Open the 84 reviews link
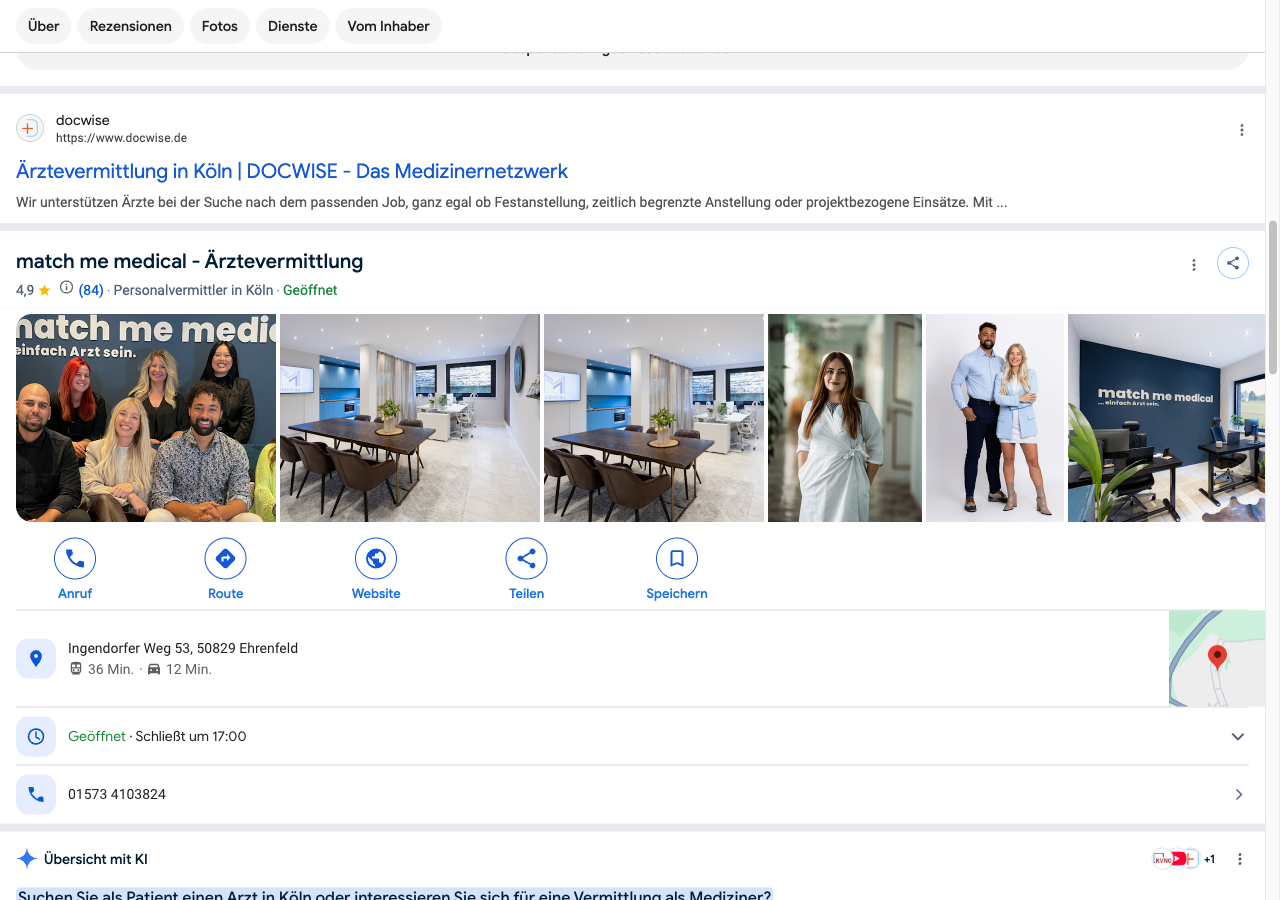The height and width of the screenshot is (900, 1280). 91,290
